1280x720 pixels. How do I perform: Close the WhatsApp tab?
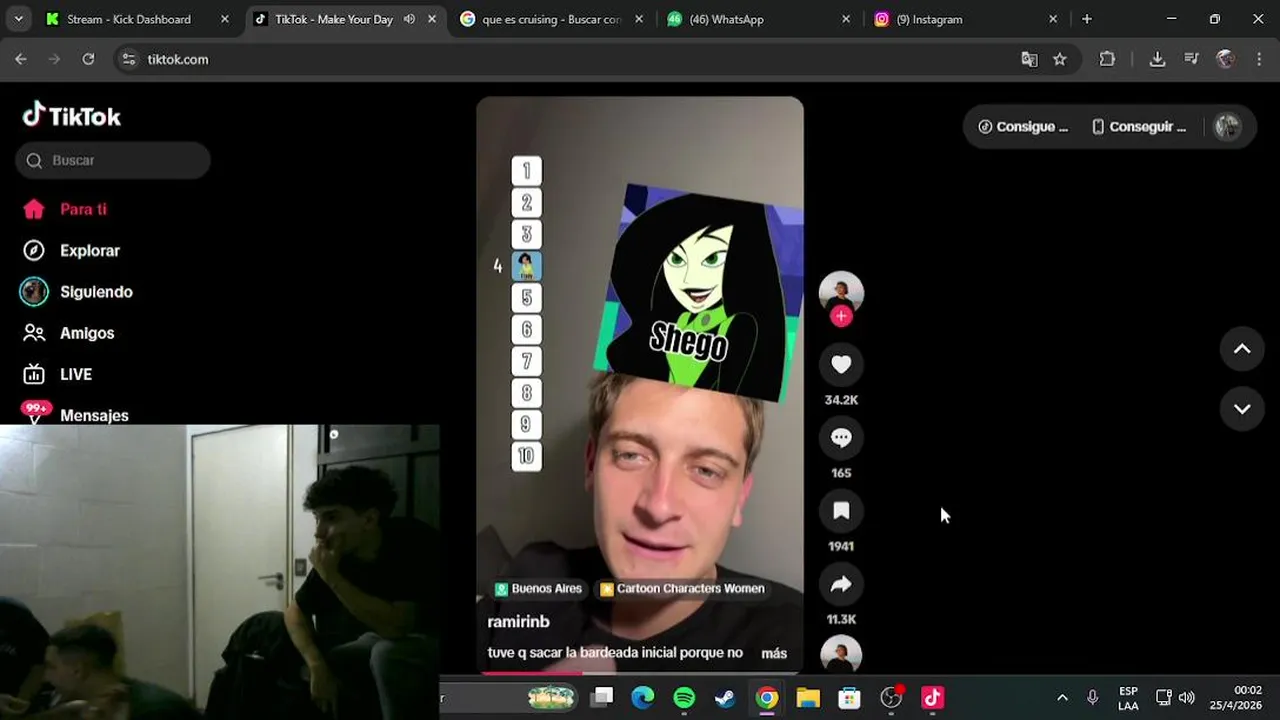pyautogui.click(x=846, y=19)
